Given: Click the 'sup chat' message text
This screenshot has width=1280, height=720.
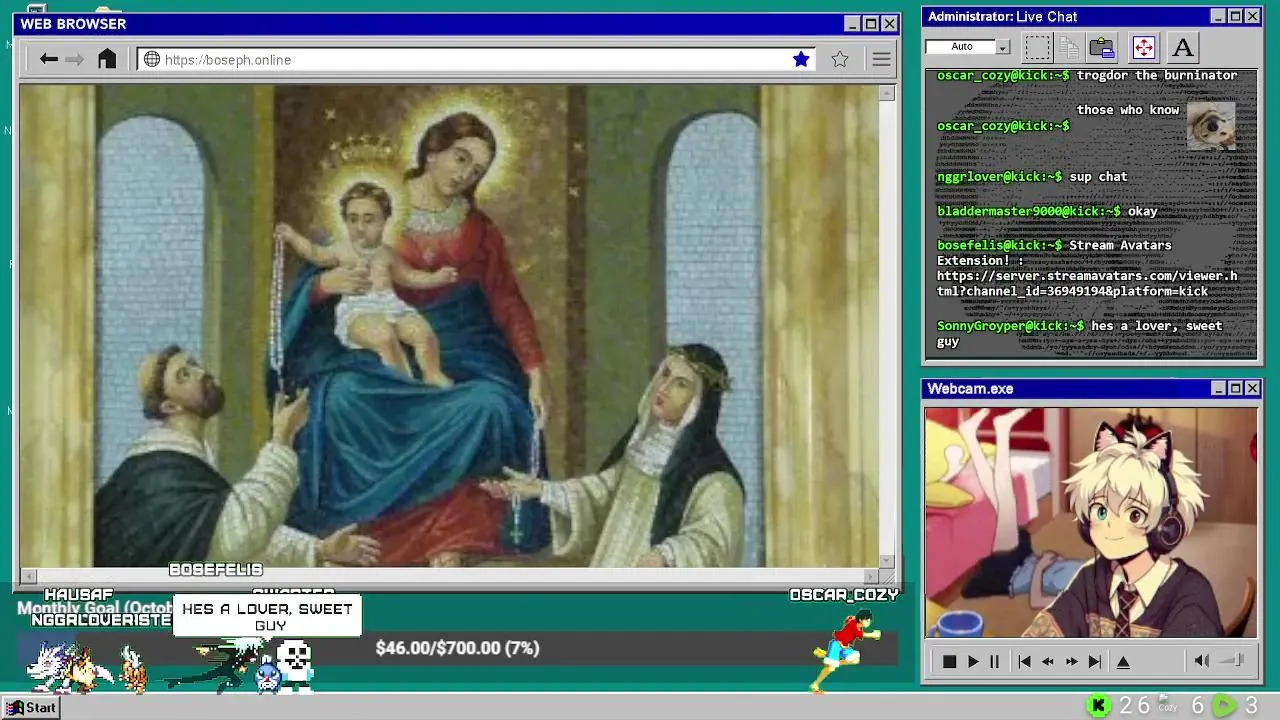Looking at the screenshot, I should click(x=1098, y=176).
